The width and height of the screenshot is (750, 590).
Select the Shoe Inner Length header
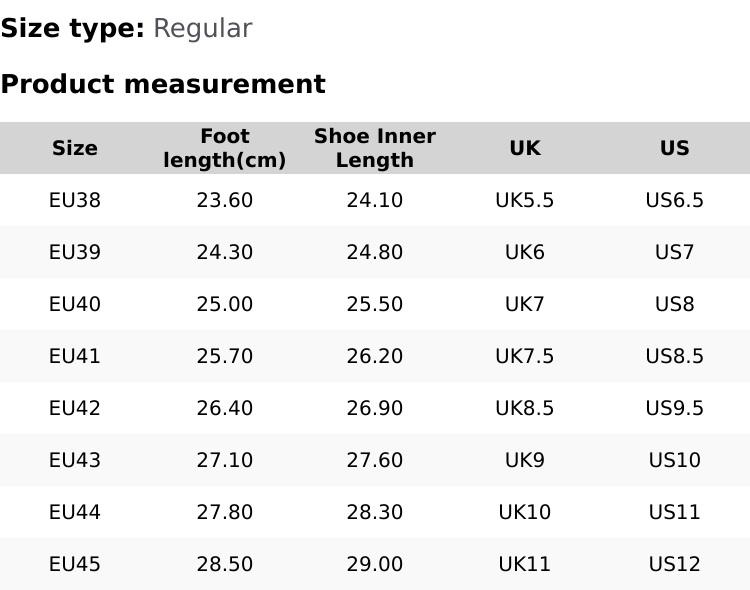(x=375, y=148)
